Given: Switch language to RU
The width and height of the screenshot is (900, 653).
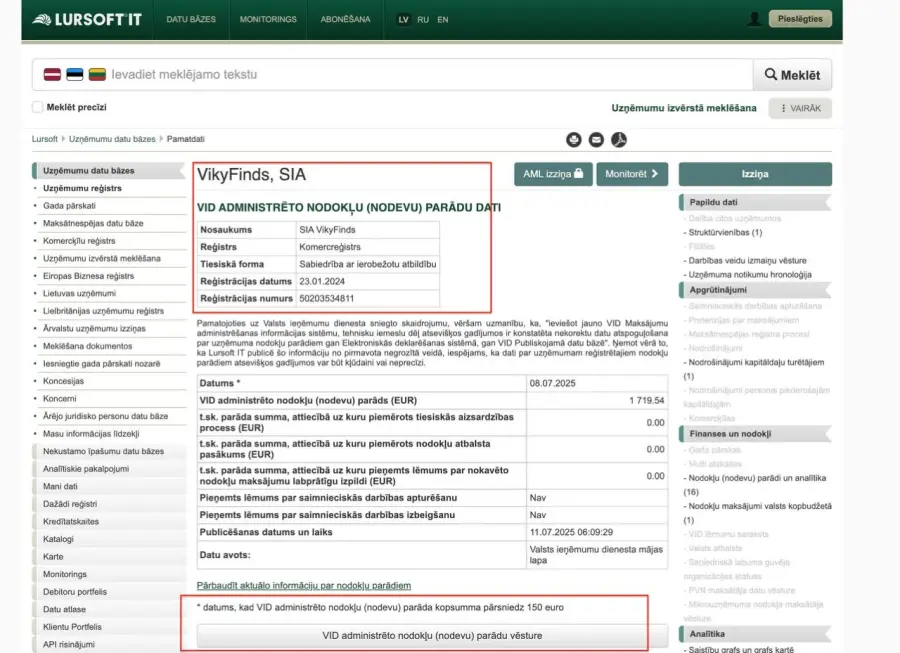Looking at the screenshot, I should pyautogui.click(x=423, y=20).
